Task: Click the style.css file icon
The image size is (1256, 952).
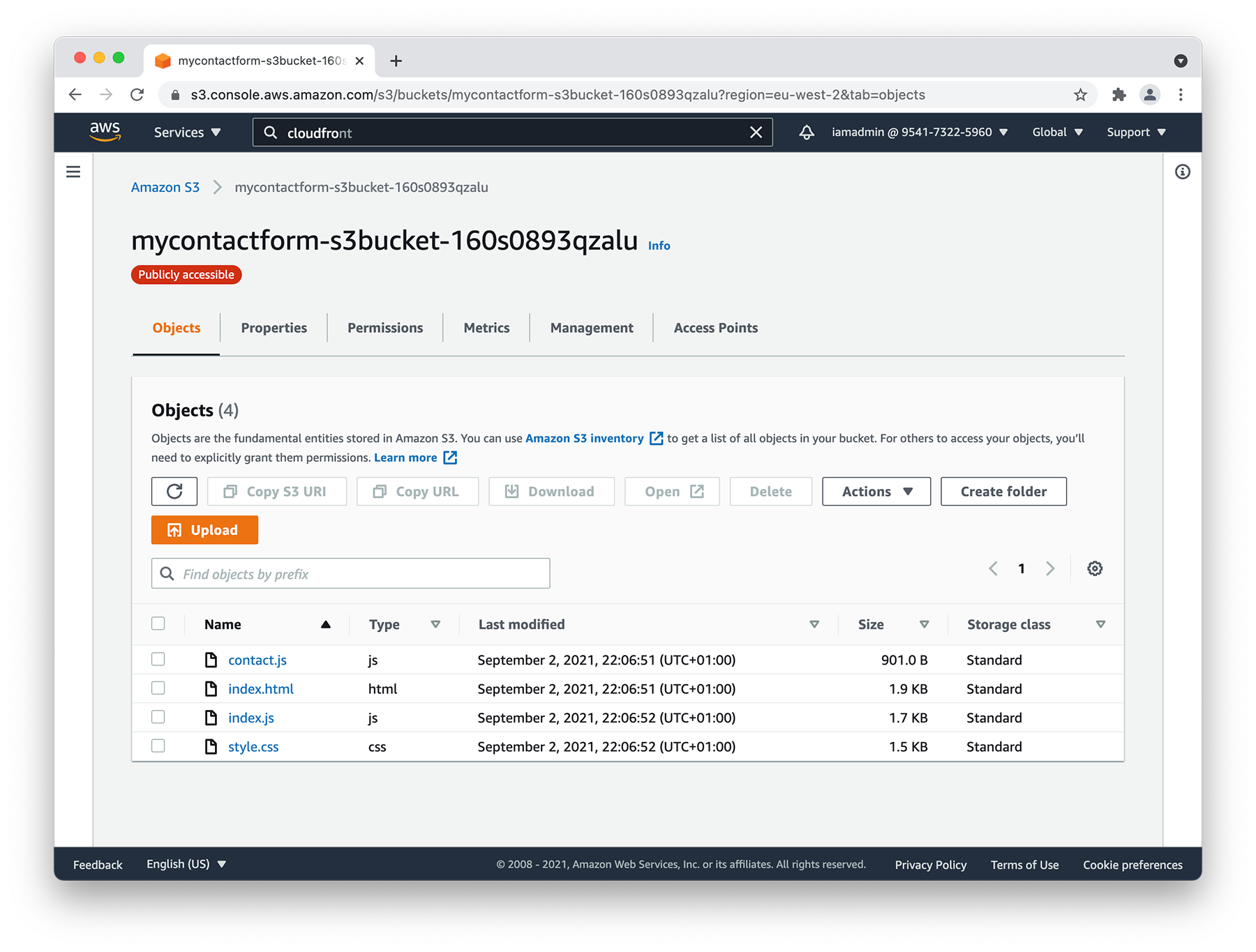Action: click(211, 746)
